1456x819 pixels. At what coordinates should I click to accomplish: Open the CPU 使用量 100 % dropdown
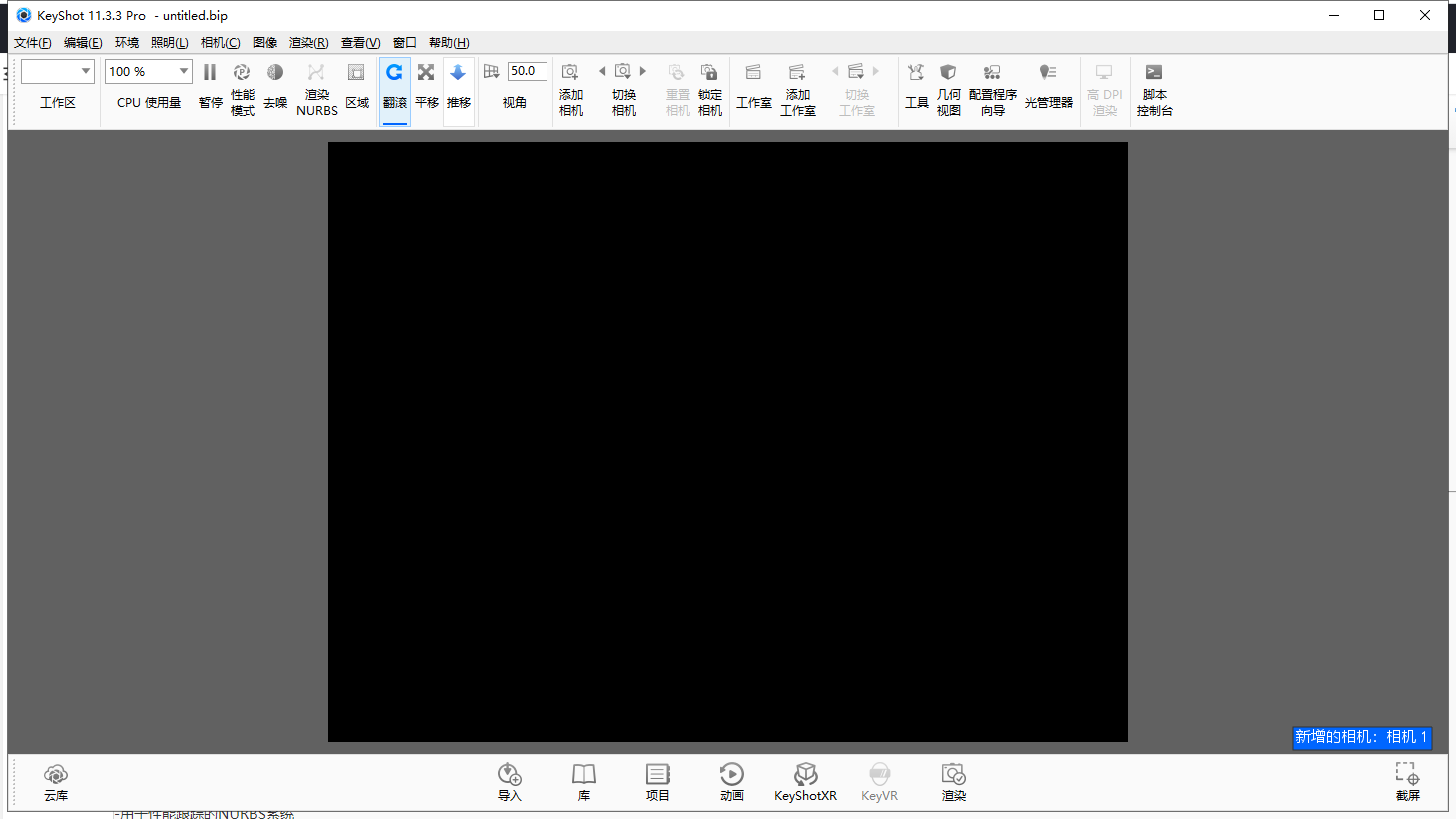click(148, 71)
